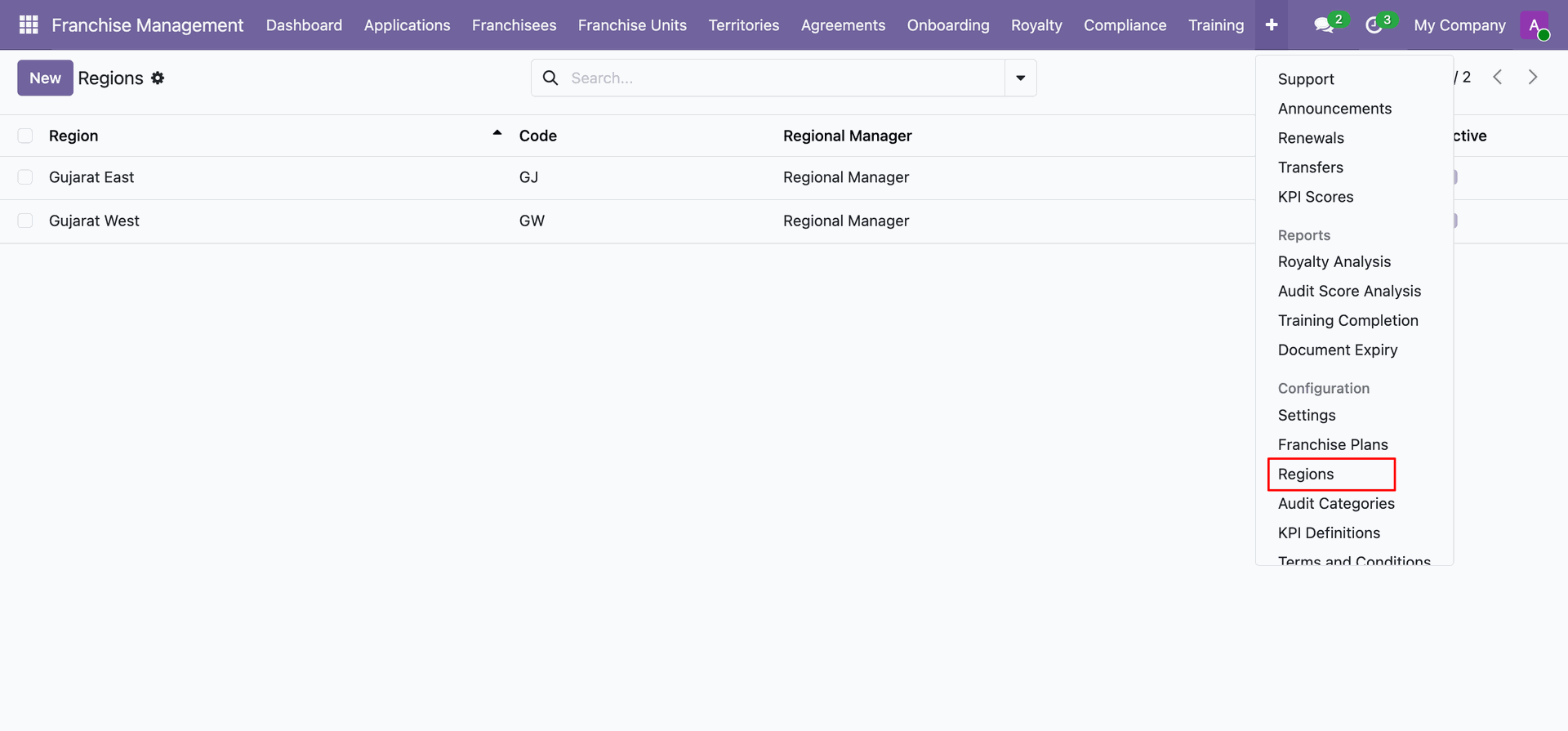The image size is (1568, 731).
Task: Toggle Region column sort arrow
Action: click(497, 133)
